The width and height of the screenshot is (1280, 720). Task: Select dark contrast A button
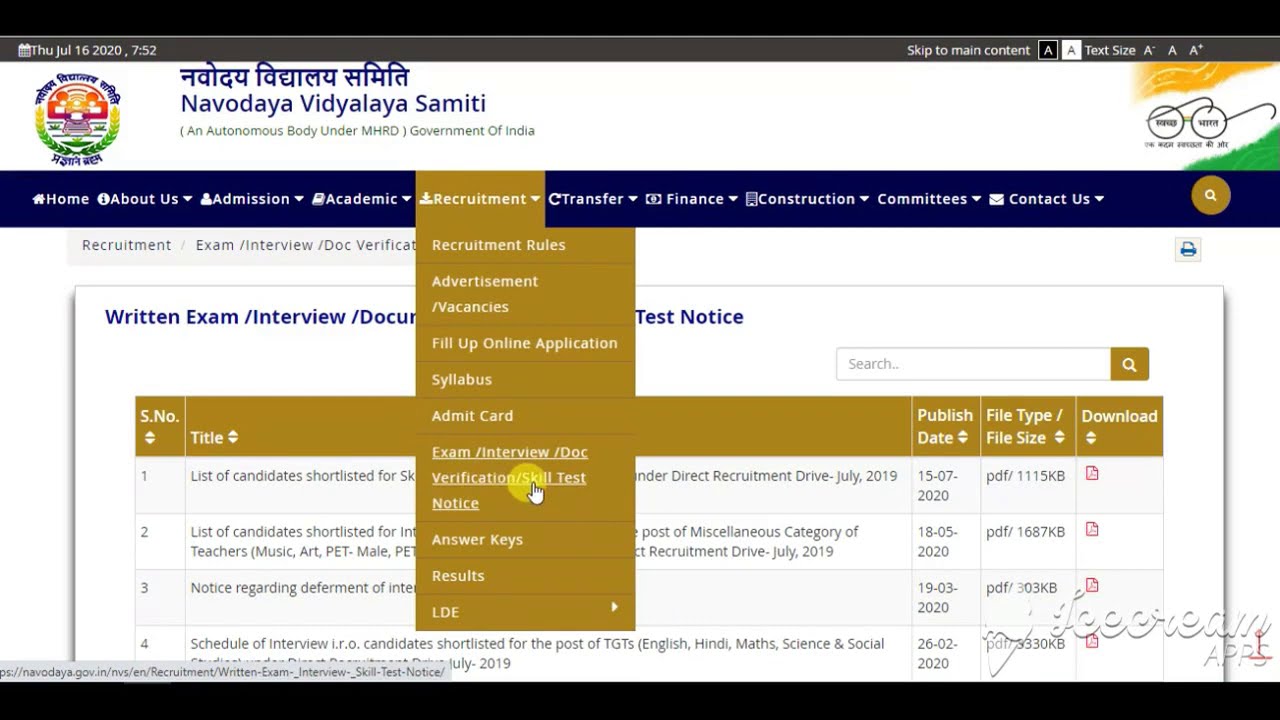pyautogui.click(x=1048, y=50)
